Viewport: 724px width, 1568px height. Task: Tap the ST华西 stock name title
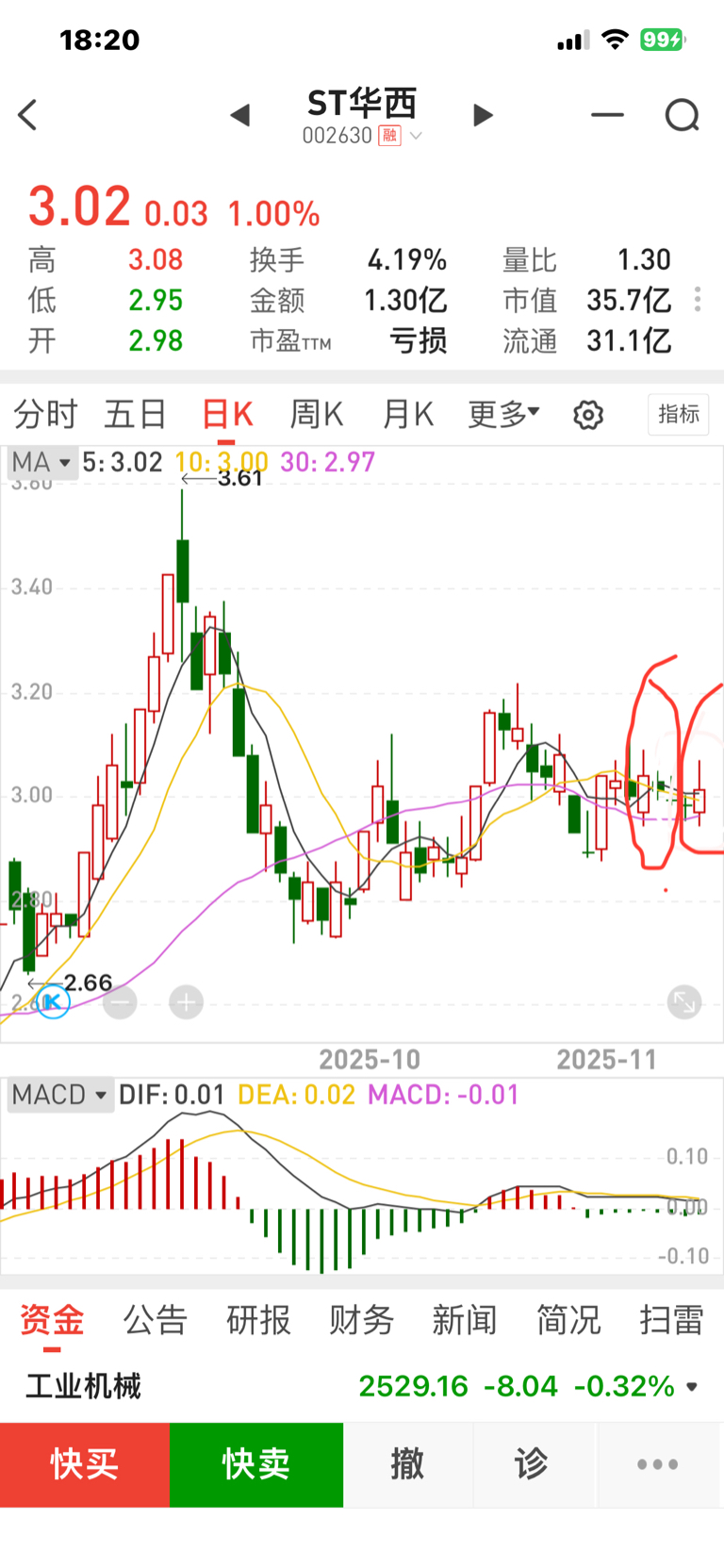click(x=362, y=102)
